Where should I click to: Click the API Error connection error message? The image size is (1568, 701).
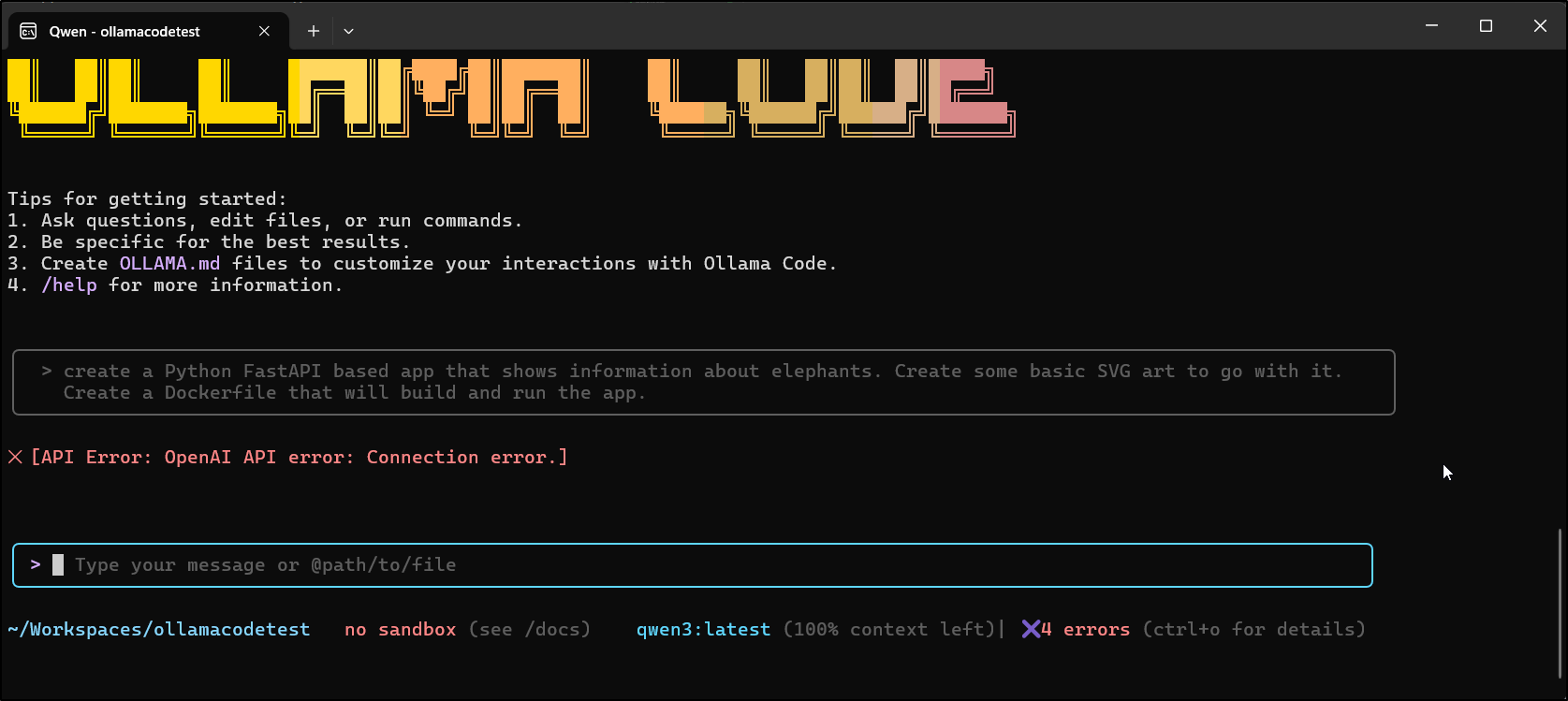[300, 457]
